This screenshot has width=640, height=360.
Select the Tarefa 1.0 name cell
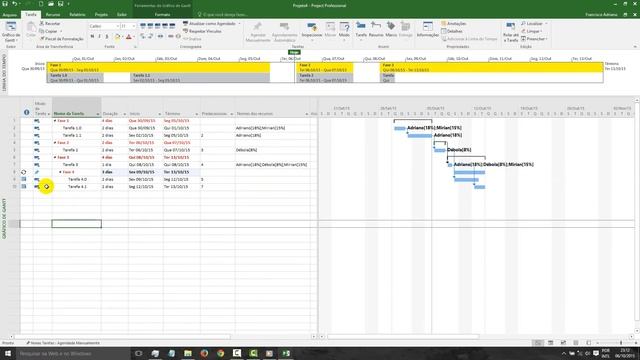click(76, 128)
